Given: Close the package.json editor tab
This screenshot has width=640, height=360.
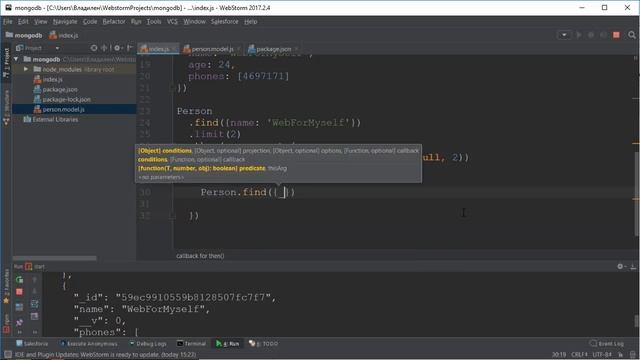Looking at the screenshot, I should (x=296, y=49).
